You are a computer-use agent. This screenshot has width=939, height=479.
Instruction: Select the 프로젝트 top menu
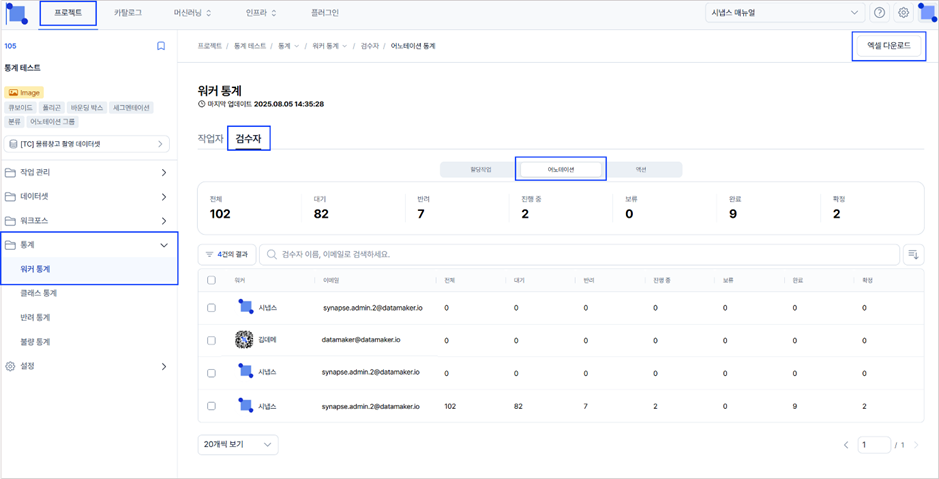[68, 13]
